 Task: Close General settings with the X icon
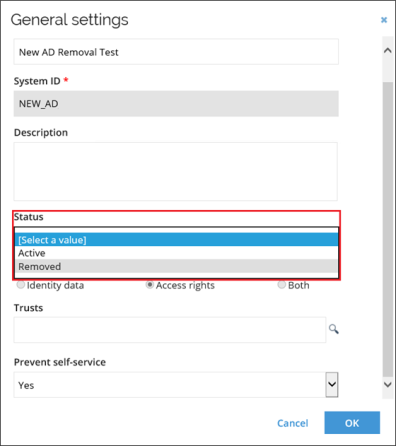(x=384, y=20)
